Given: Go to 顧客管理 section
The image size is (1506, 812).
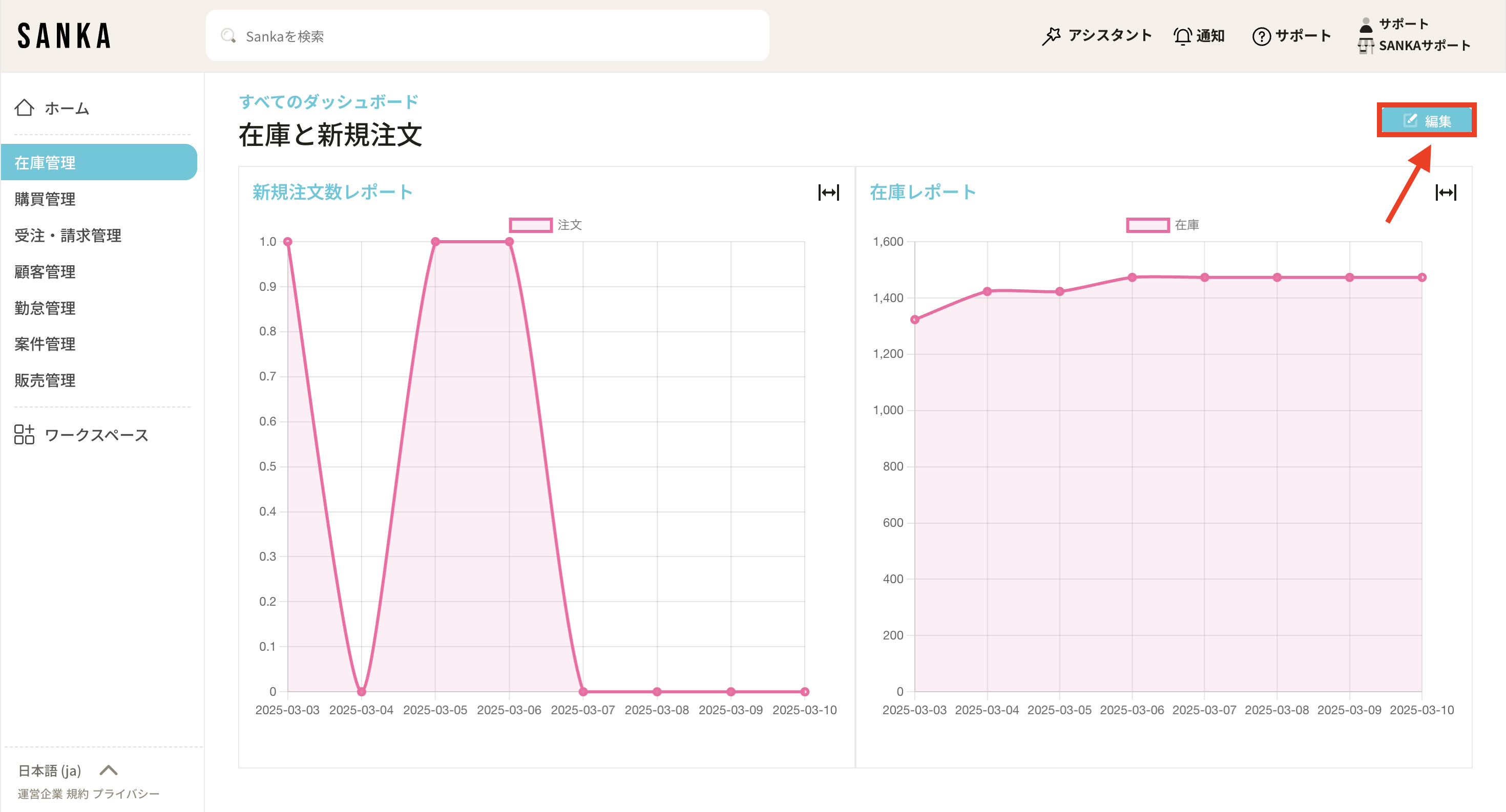Looking at the screenshot, I should coord(45,272).
